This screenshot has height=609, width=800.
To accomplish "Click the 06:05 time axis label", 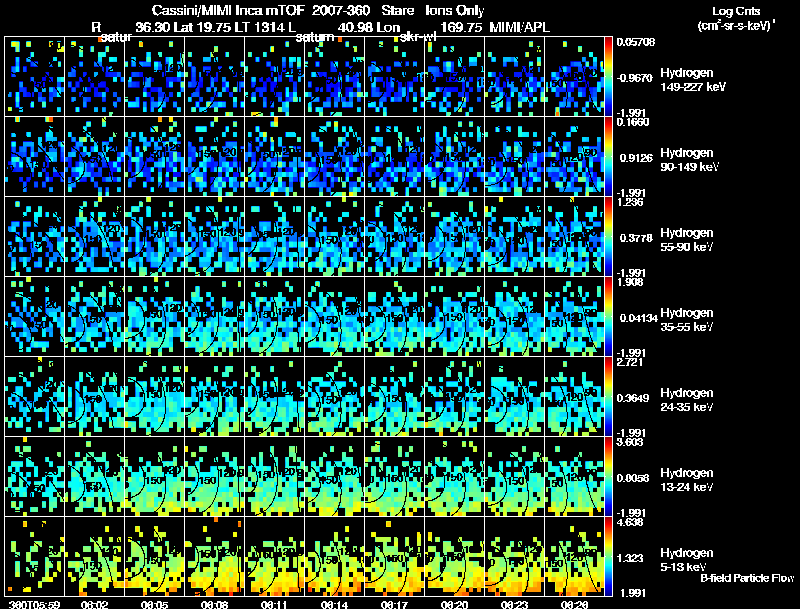I will pos(155,605).
